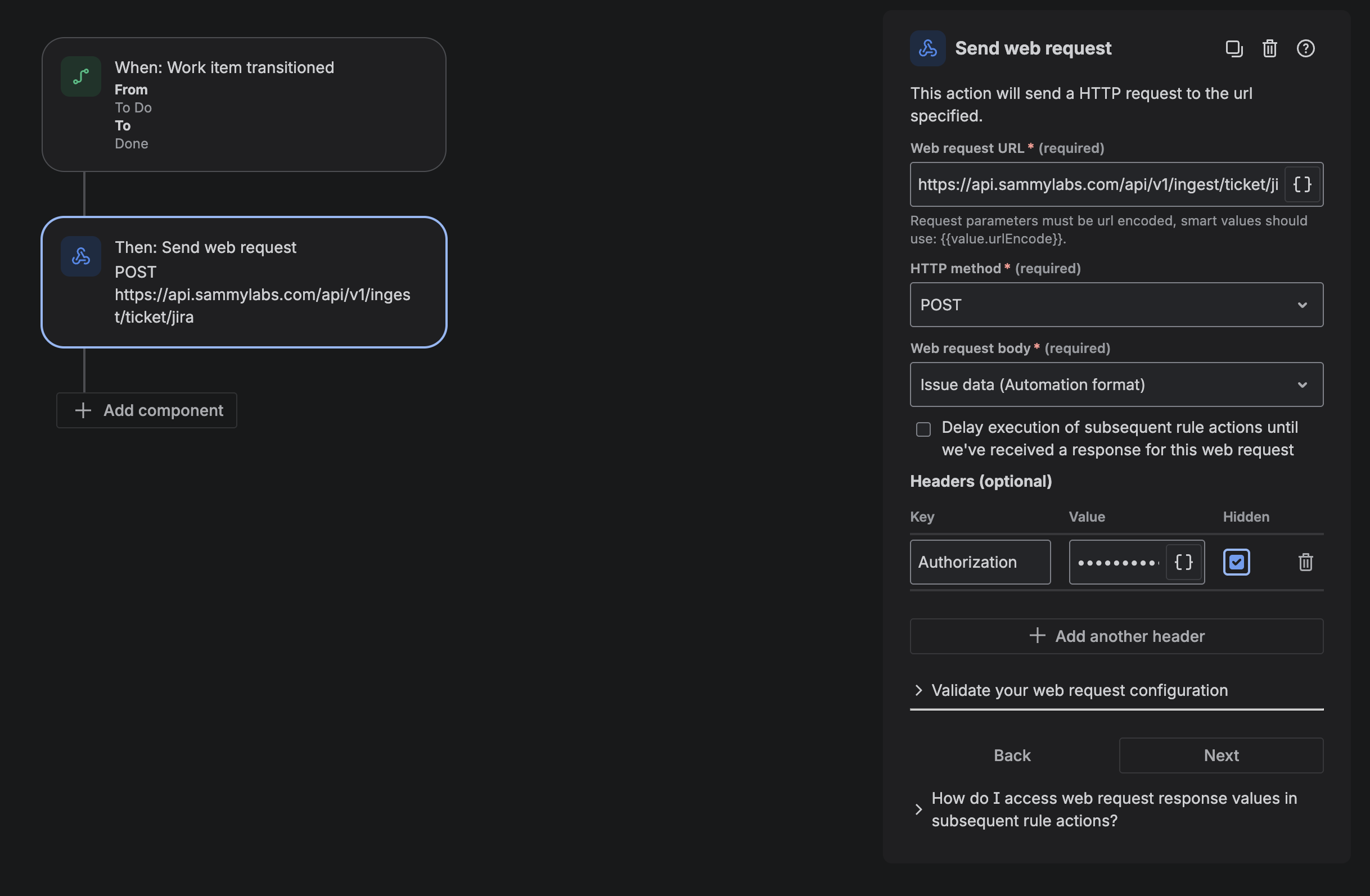Enable delay execution until response received

click(923, 429)
